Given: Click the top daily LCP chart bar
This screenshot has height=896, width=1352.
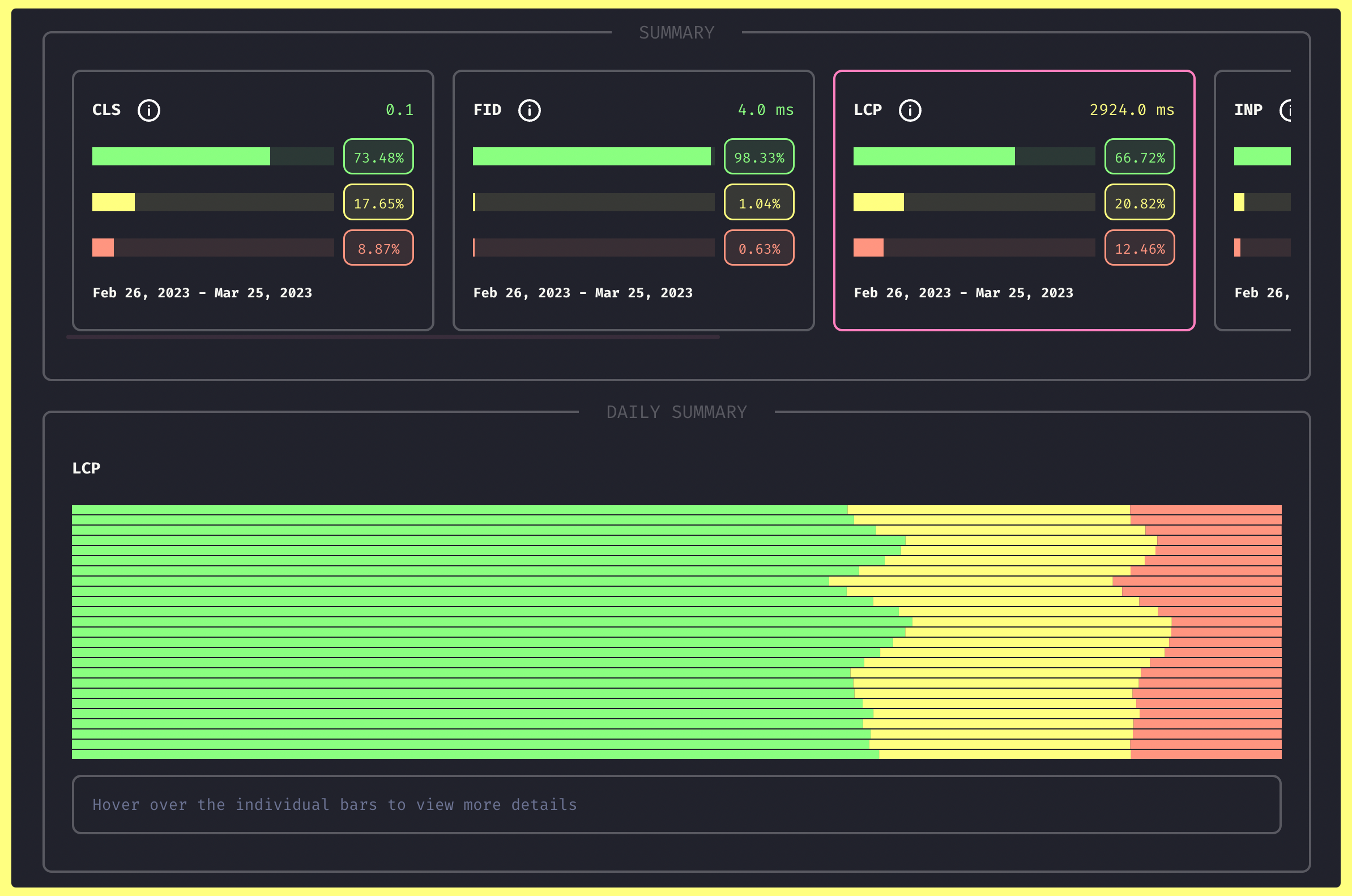Looking at the screenshot, I should pyautogui.click(x=677, y=510).
